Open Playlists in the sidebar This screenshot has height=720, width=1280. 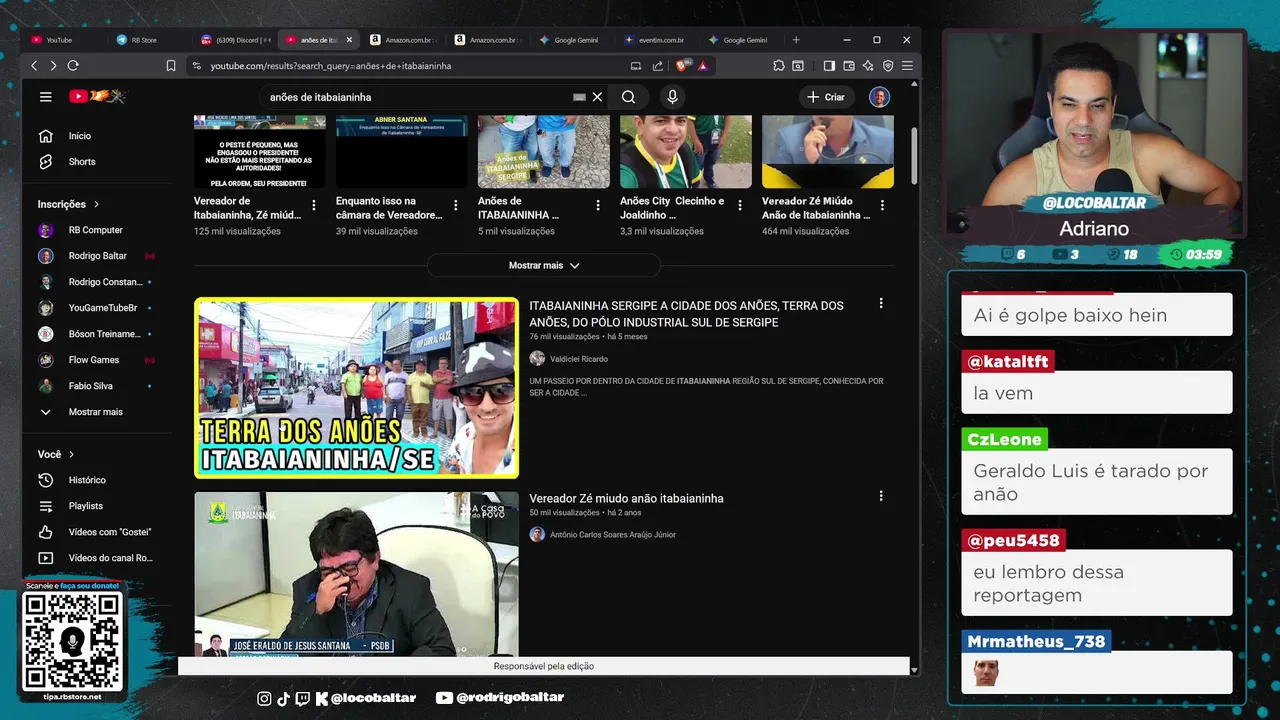96,506
